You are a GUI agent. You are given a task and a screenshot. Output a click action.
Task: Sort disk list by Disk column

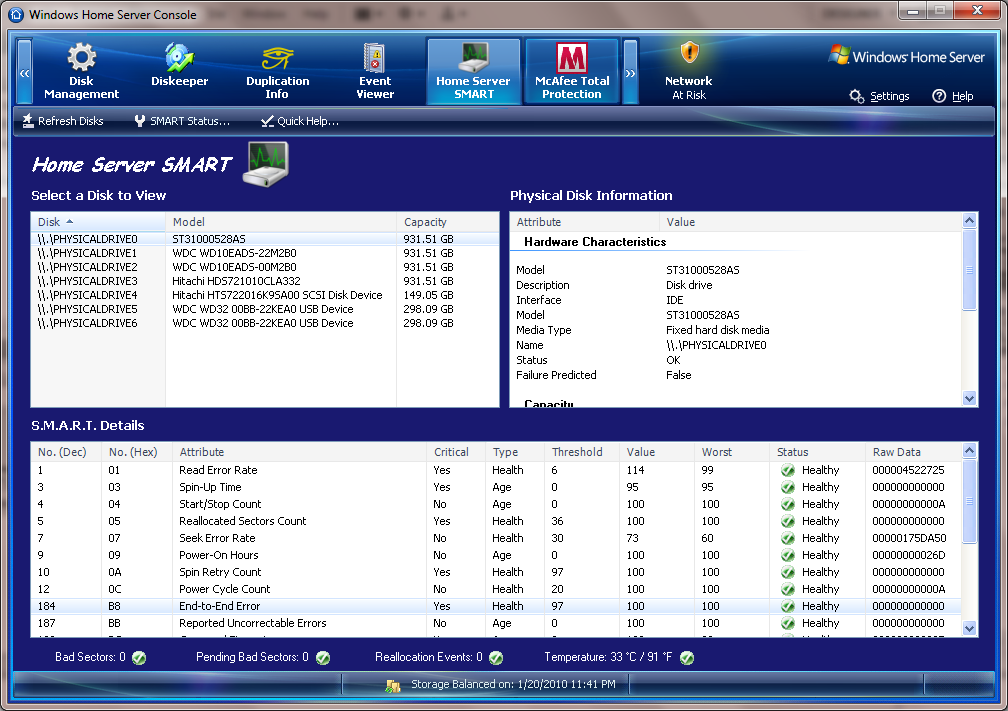click(98, 222)
